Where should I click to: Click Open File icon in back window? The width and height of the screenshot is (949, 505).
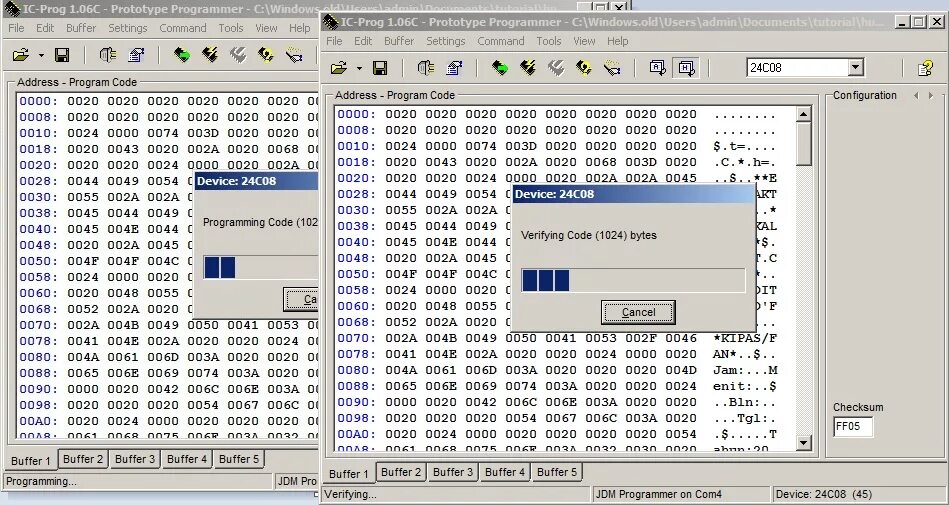(21, 56)
